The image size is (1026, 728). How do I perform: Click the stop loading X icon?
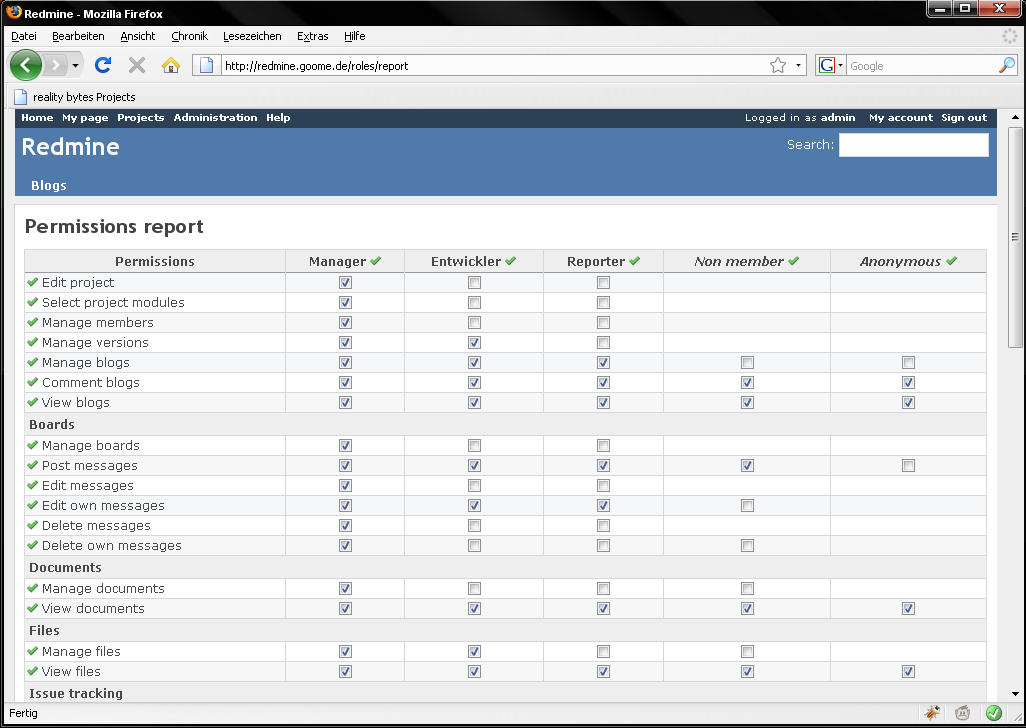(137, 65)
